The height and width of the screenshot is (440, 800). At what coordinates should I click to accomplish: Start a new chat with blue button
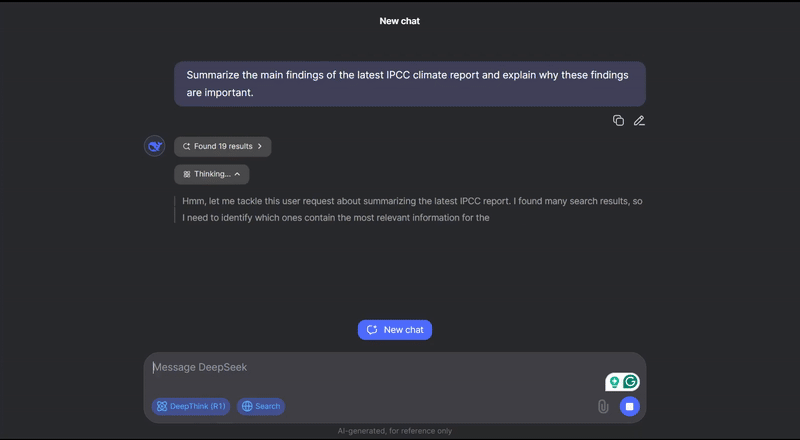tap(395, 330)
